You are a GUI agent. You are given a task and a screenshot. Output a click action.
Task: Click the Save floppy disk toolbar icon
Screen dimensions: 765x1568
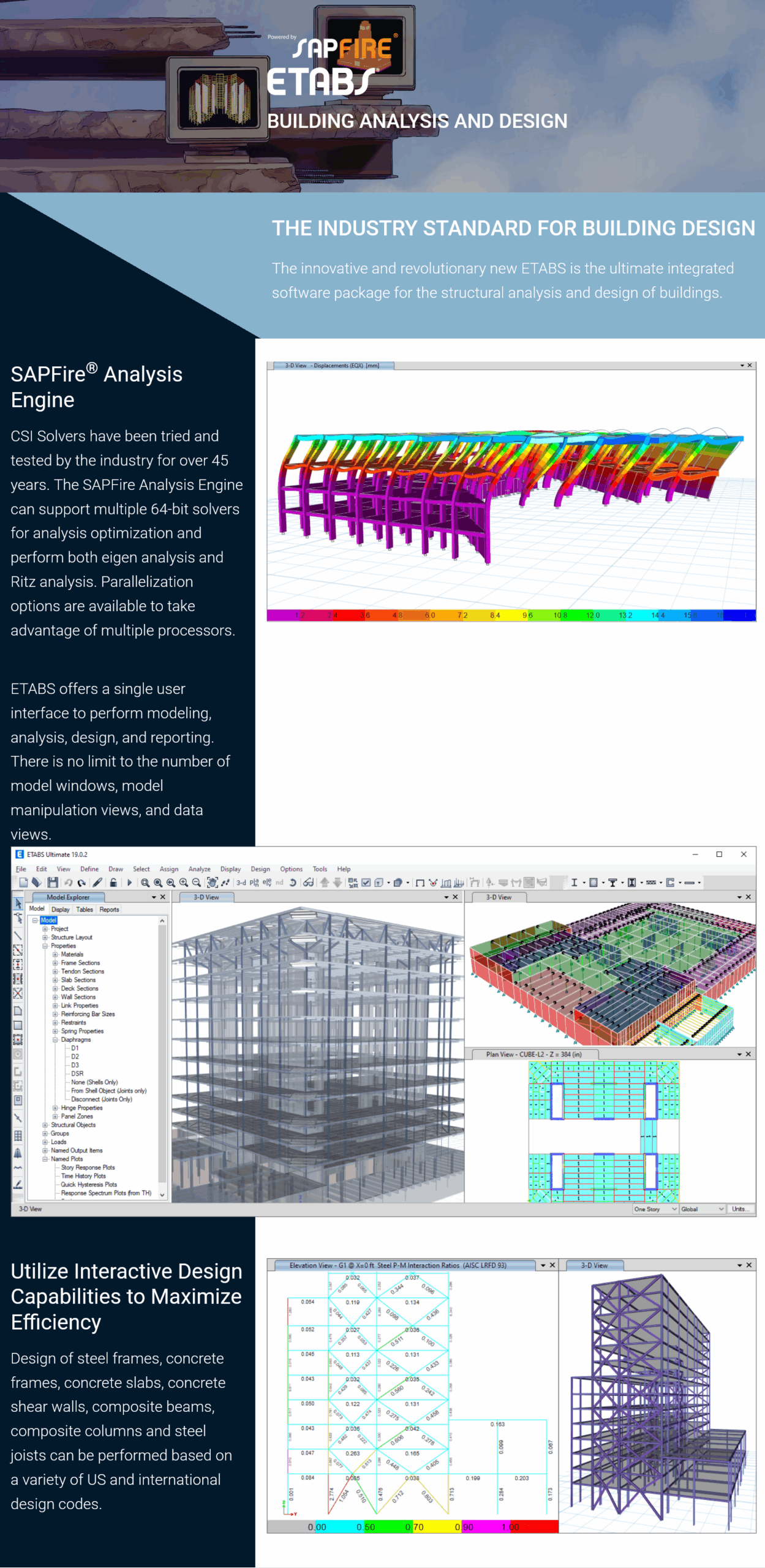(x=53, y=883)
